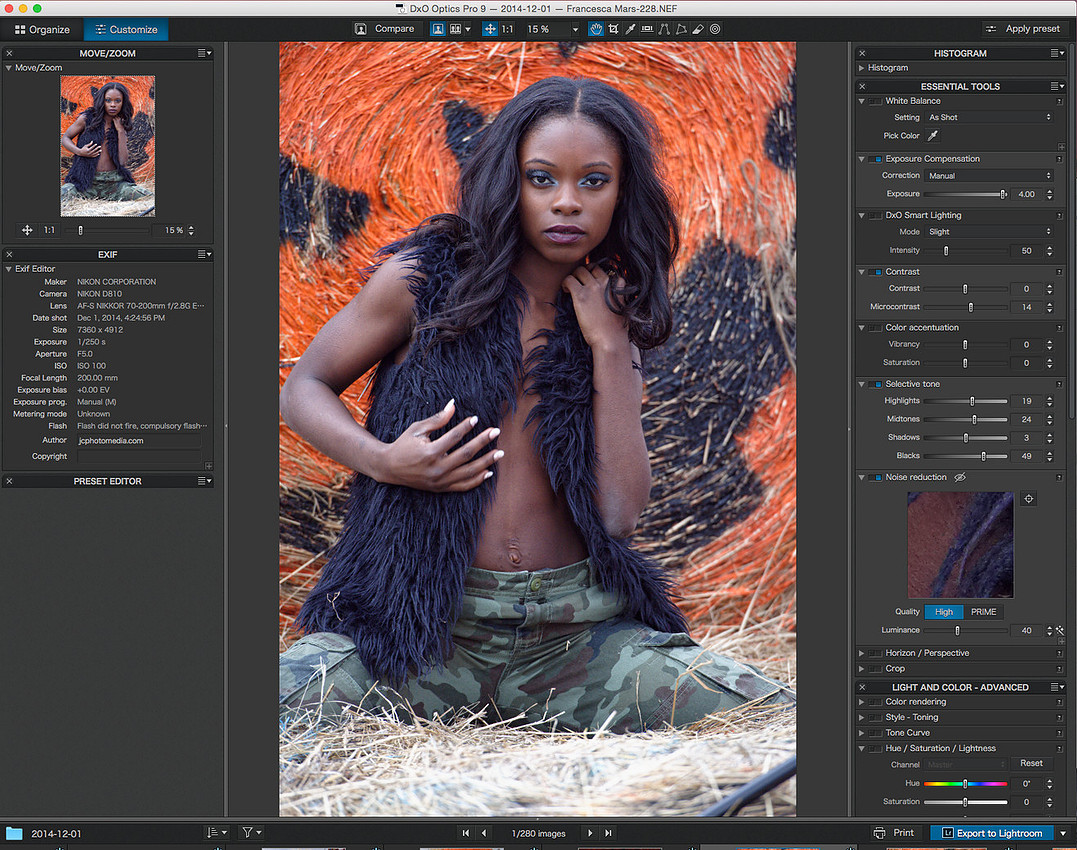The height and width of the screenshot is (850, 1077).
Task: Open the DxO Smart Lighting Mode dropdown
Action: pyautogui.click(x=989, y=232)
